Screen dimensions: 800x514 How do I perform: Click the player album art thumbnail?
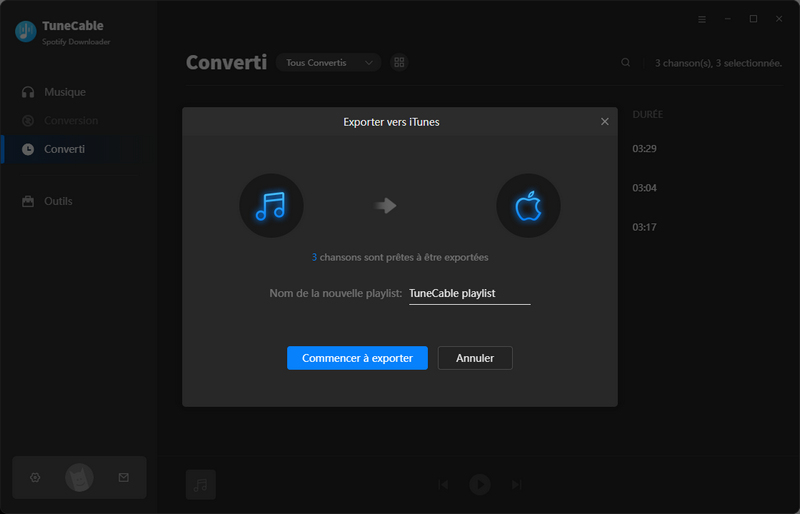point(201,484)
